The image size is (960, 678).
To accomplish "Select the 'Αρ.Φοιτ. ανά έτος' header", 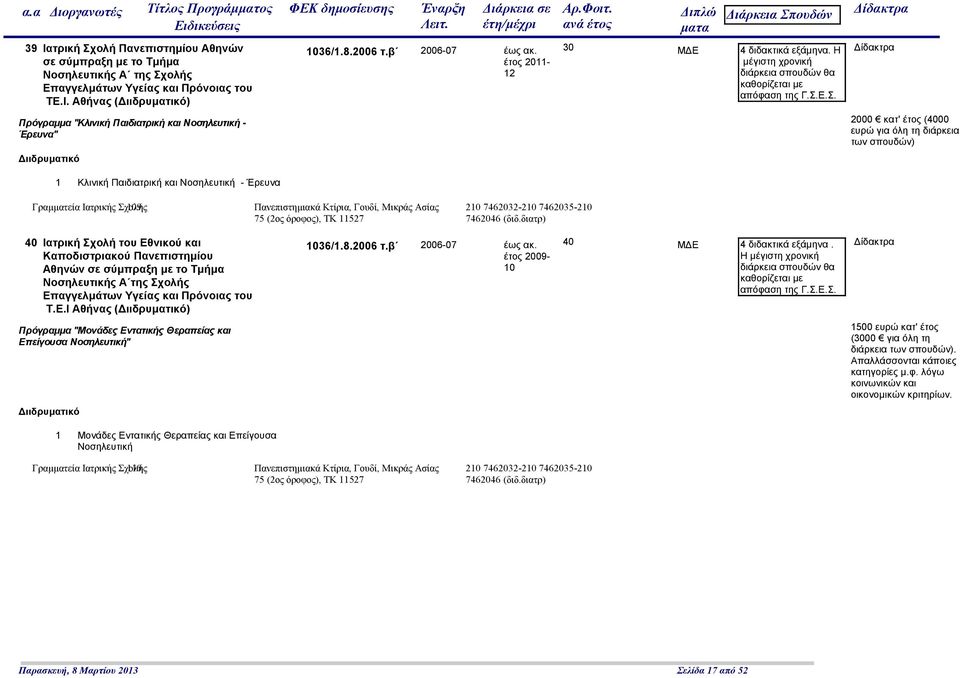I will (587, 17).
